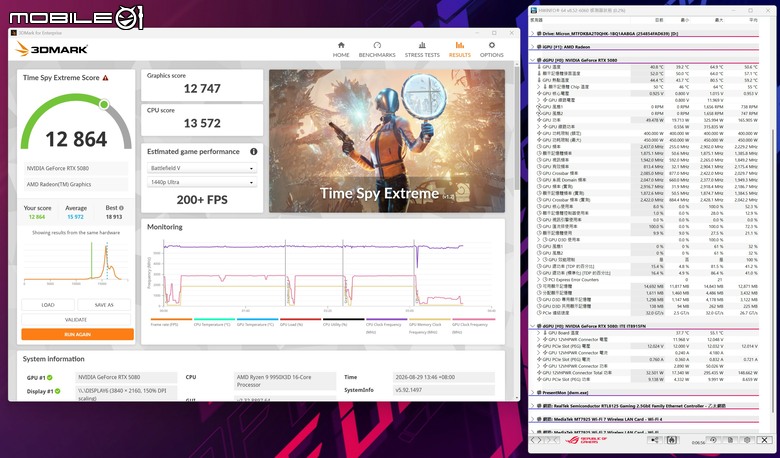The width and height of the screenshot is (780, 458).
Task: Collapse the dGPU NVIDIA GeForce RTX 5080 group
Action: [x=533, y=60]
